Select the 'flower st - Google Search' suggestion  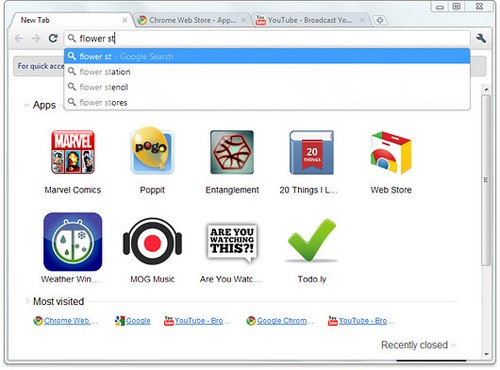[x=267, y=56]
